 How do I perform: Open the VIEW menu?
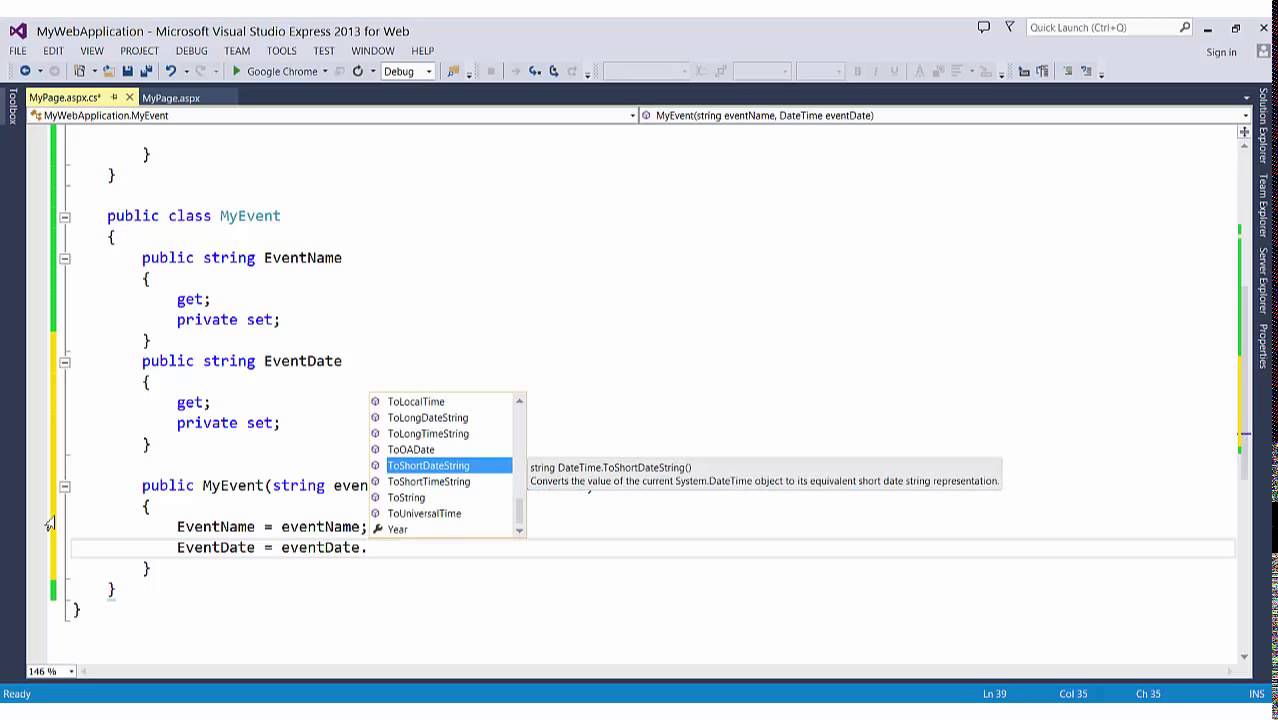92,51
